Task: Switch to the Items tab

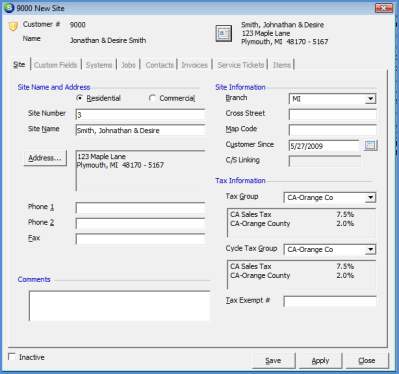Action: point(282,65)
